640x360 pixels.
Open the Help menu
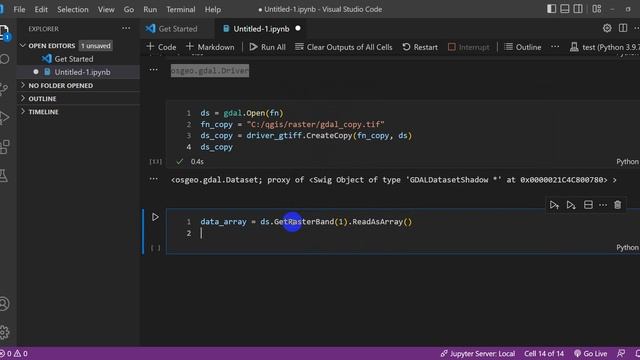pyautogui.click(x=213, y=9)
